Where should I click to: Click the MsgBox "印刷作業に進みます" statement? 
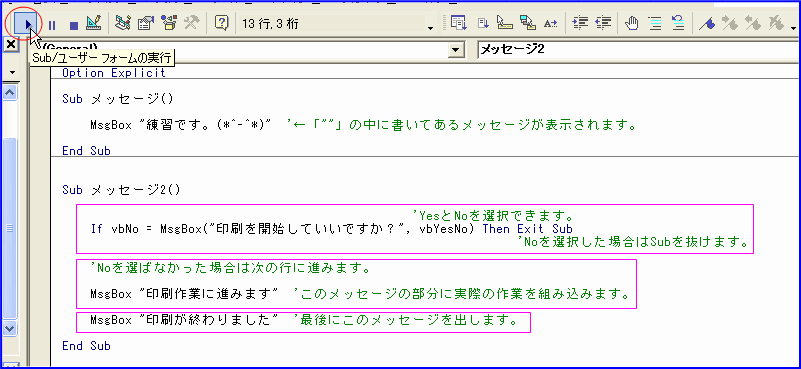pos(184,294)
